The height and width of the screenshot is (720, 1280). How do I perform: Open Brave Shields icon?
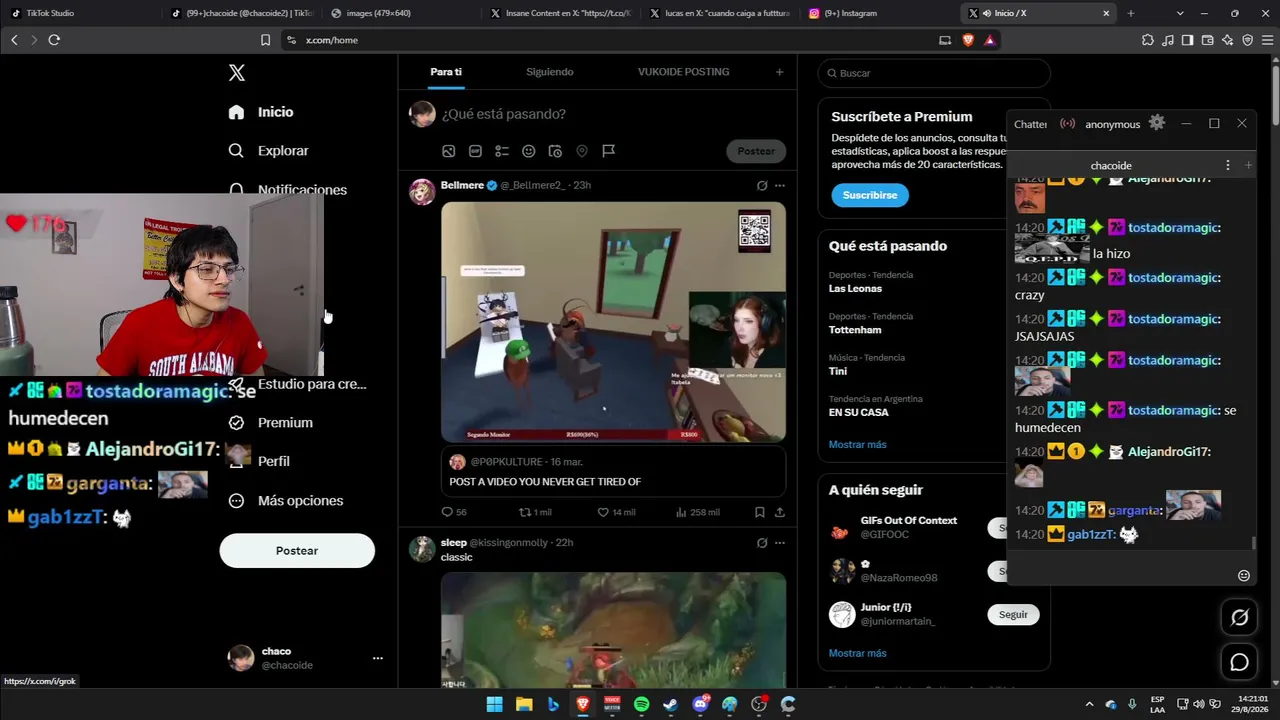pyautogui.click(x=968, y=40)
